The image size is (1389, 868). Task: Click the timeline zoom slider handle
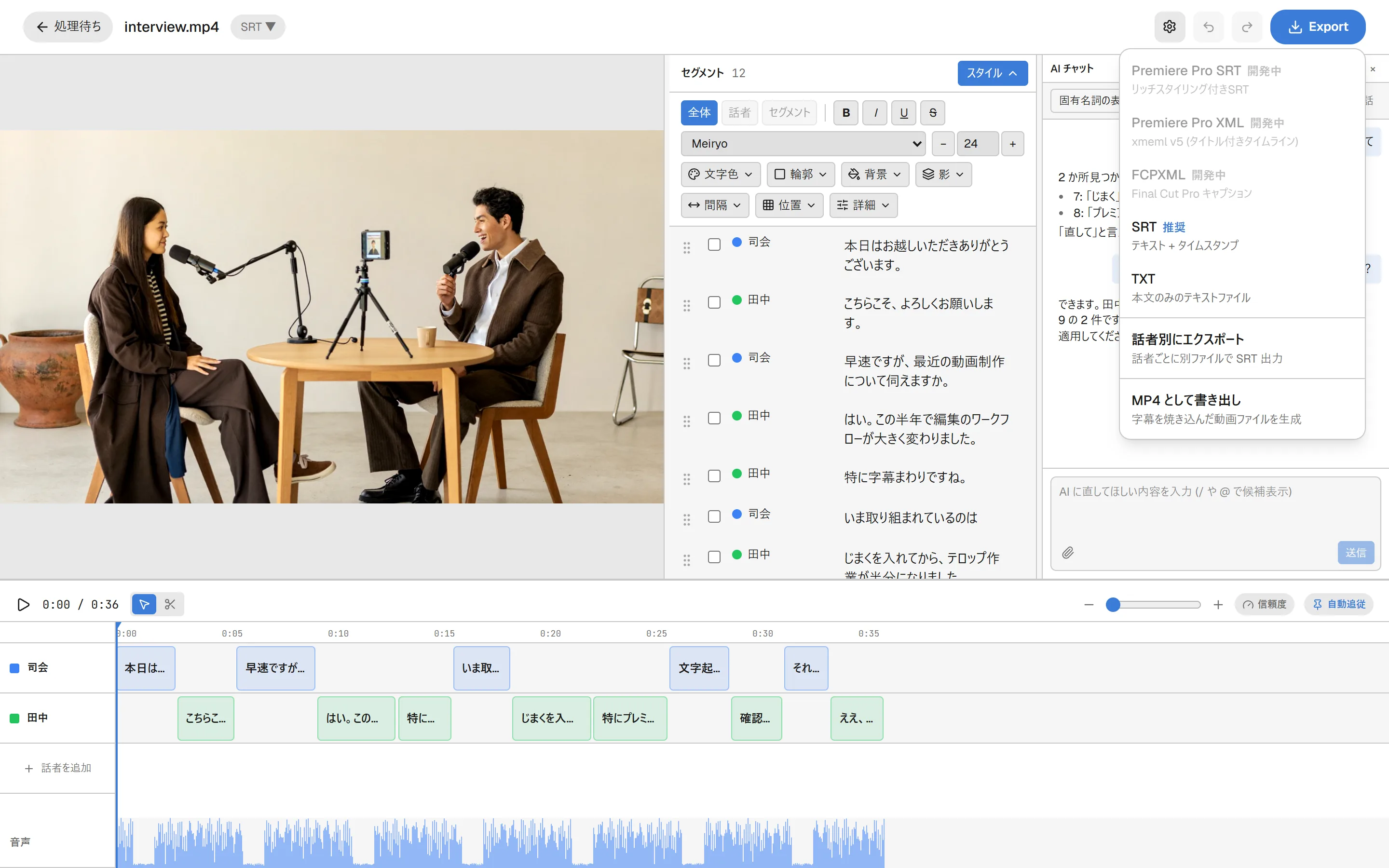[1113, 604]
